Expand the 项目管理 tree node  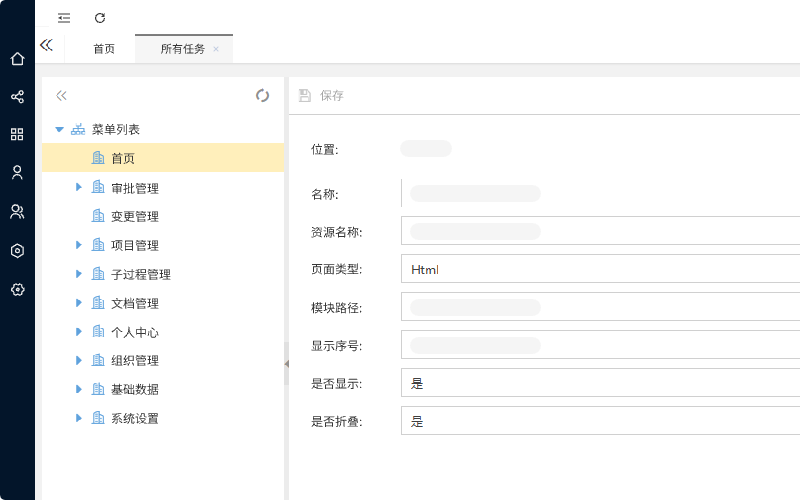(x=79, y=245)
